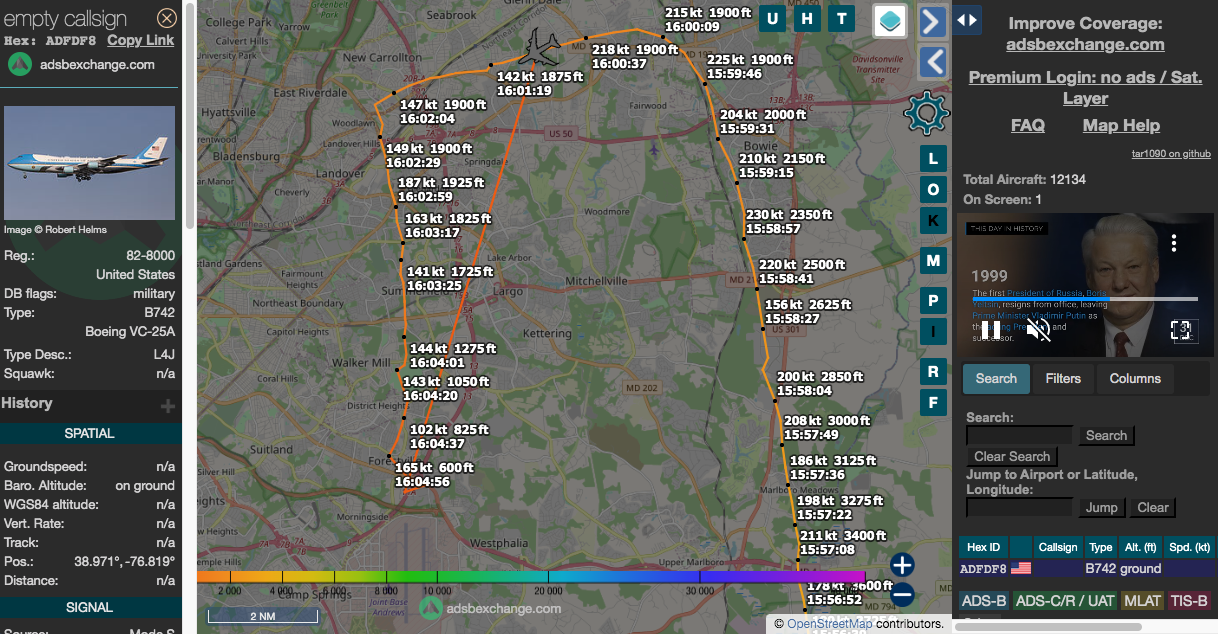Toggle the H map button

[x=807, y=18]
